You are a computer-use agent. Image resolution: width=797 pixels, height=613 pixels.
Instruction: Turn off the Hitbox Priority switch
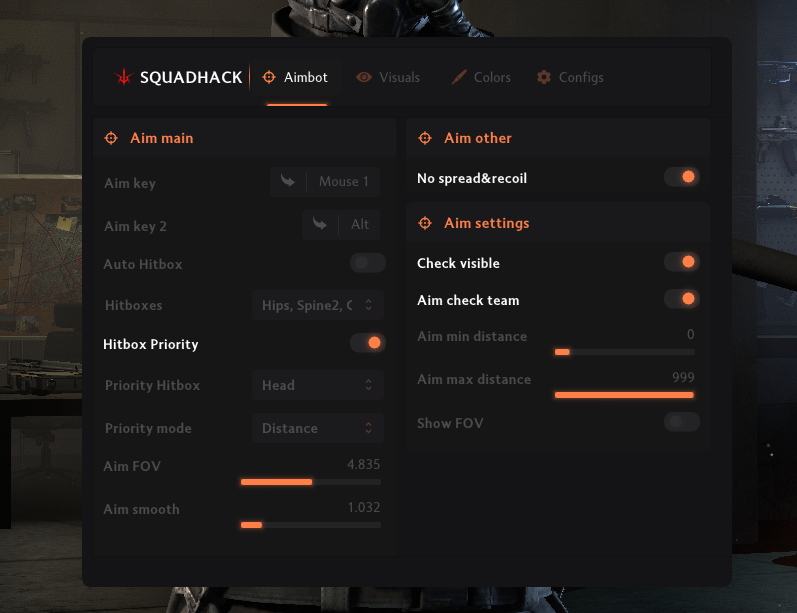[367, 343]
